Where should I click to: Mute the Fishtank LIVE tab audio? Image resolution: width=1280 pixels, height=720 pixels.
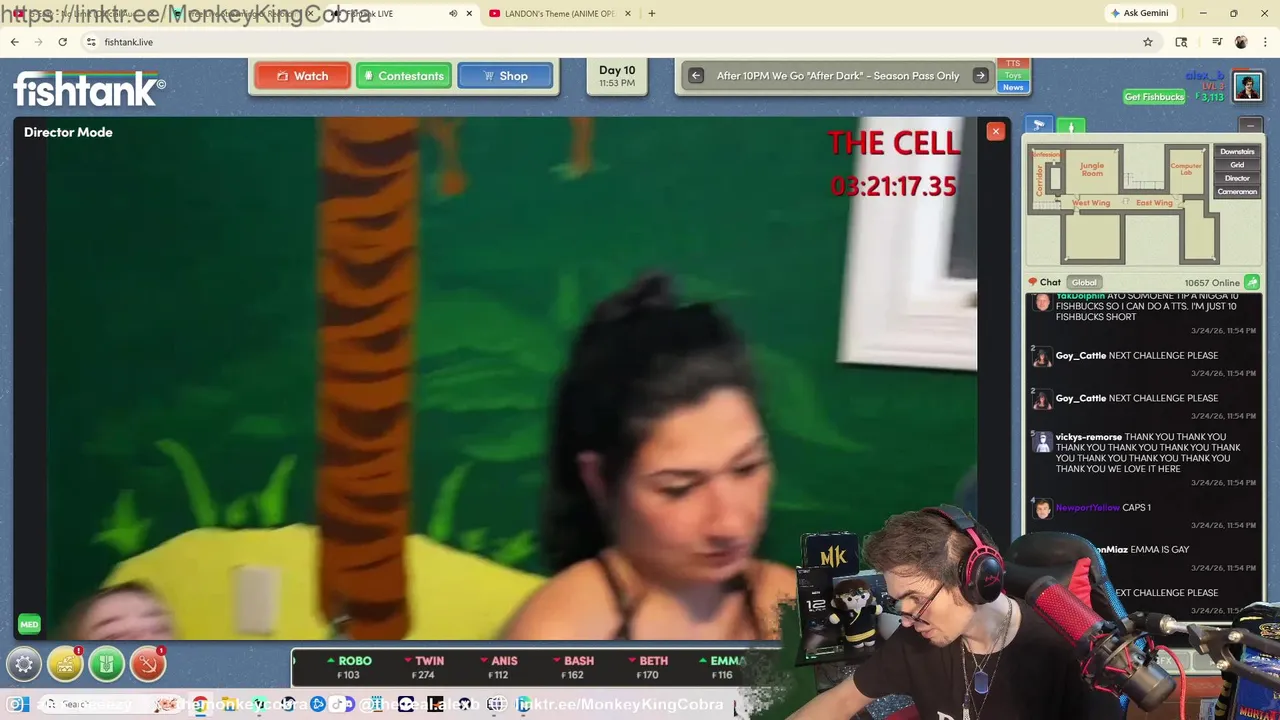pyautogui.click(x=453, y=14)
